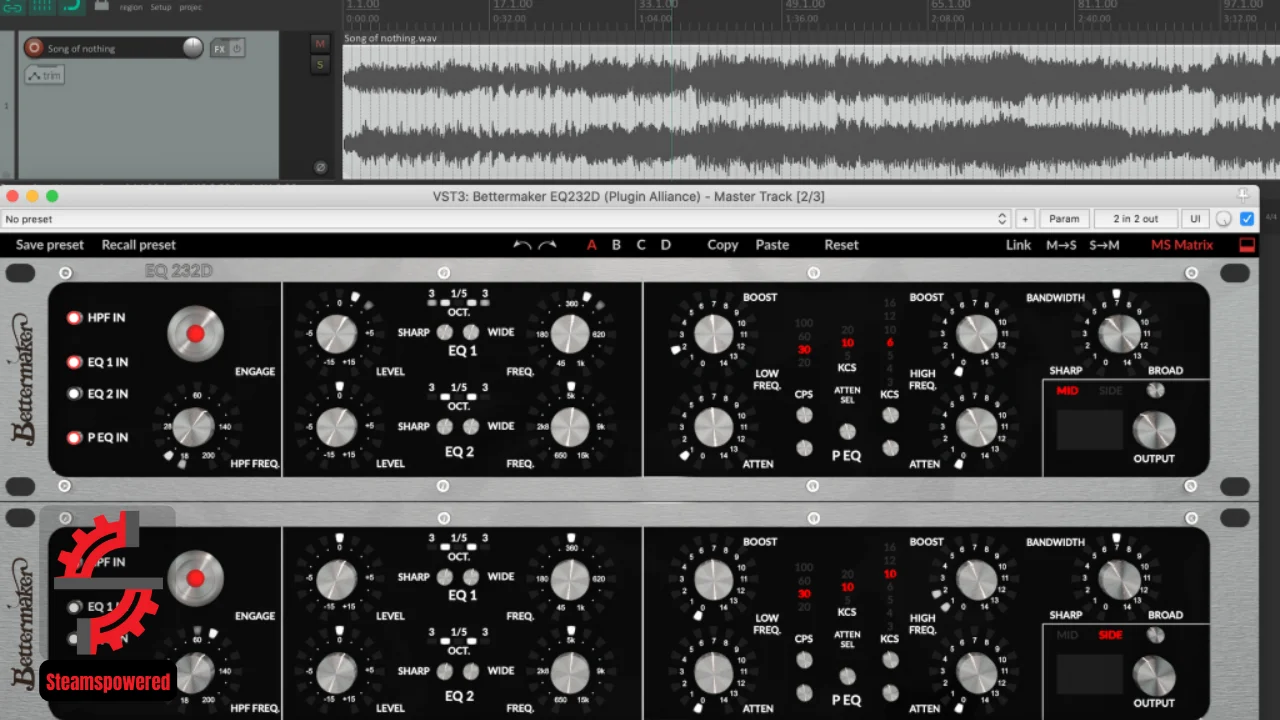Click top unit high BOOST knob

coord(976,333)
